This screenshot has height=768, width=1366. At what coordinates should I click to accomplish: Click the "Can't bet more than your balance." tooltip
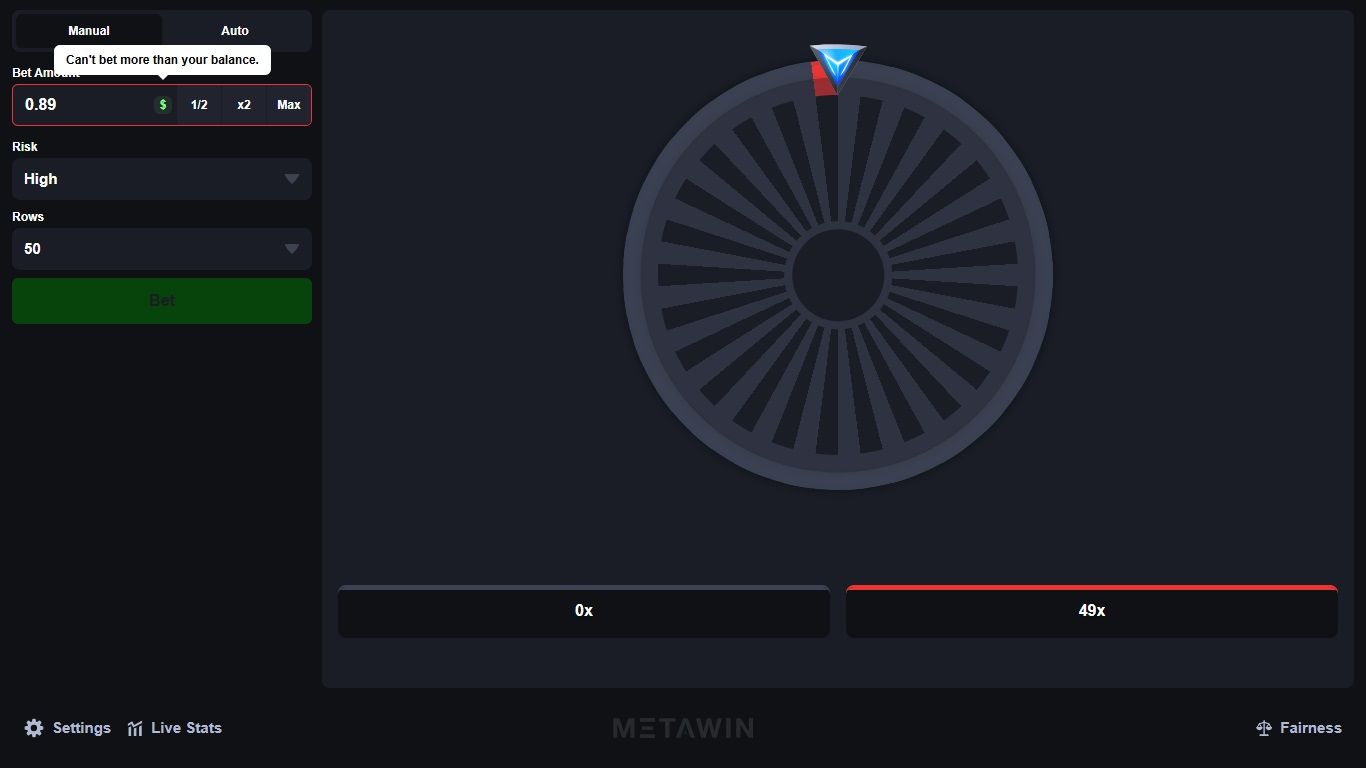pyautogui.click(x=162, y=60)
